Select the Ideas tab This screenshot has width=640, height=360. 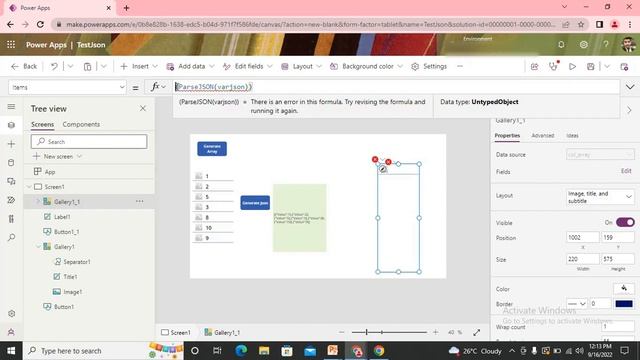[x=572, y=136]
